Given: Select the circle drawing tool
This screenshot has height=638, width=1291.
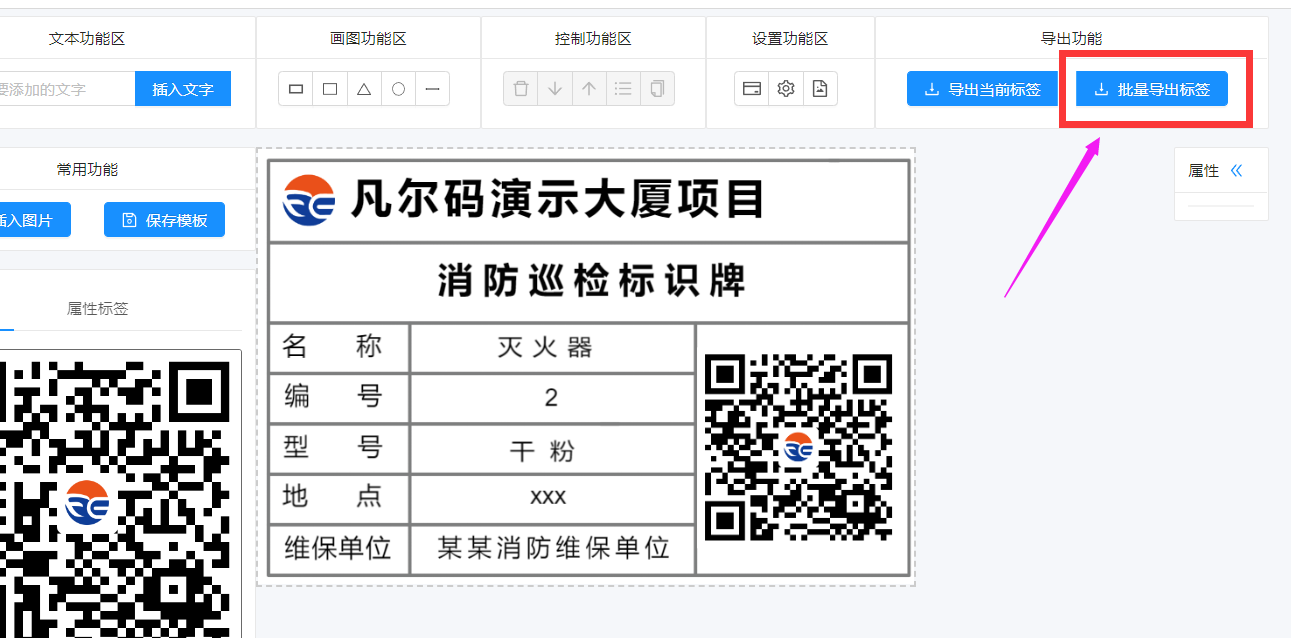Looking at the screenshot, I should (x=398, y=89).
